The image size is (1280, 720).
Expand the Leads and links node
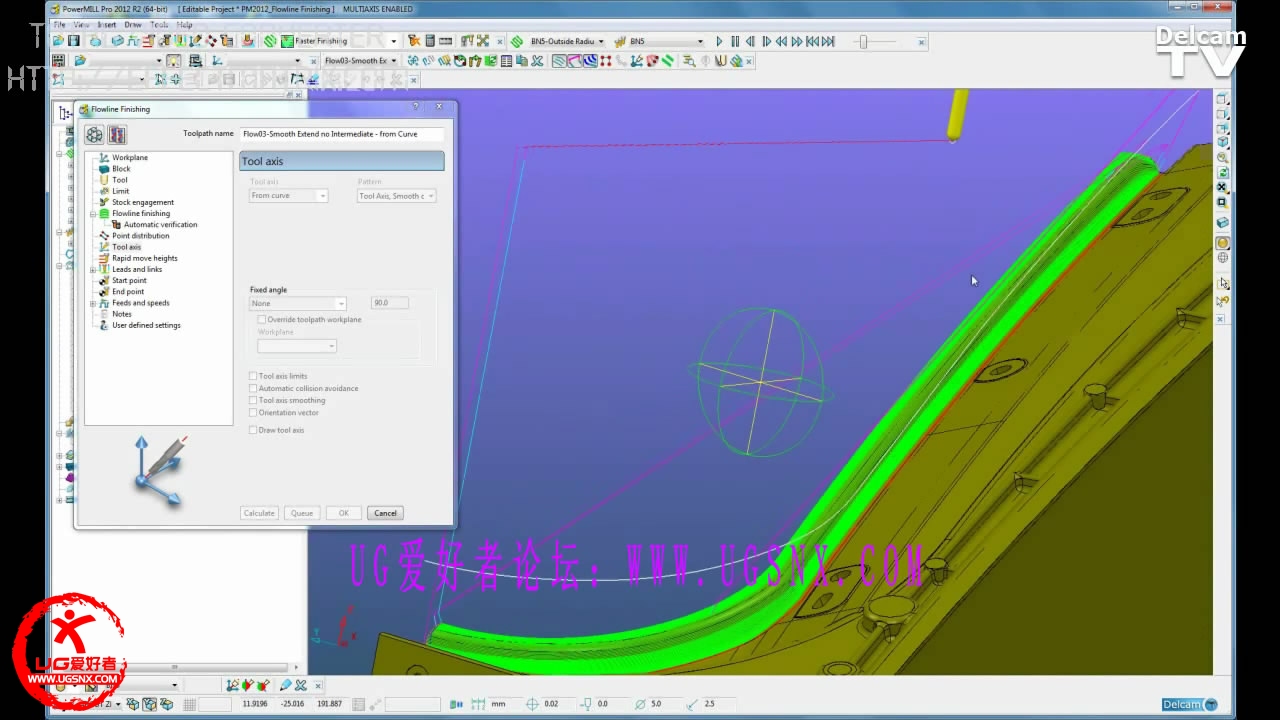pos(93,270)
